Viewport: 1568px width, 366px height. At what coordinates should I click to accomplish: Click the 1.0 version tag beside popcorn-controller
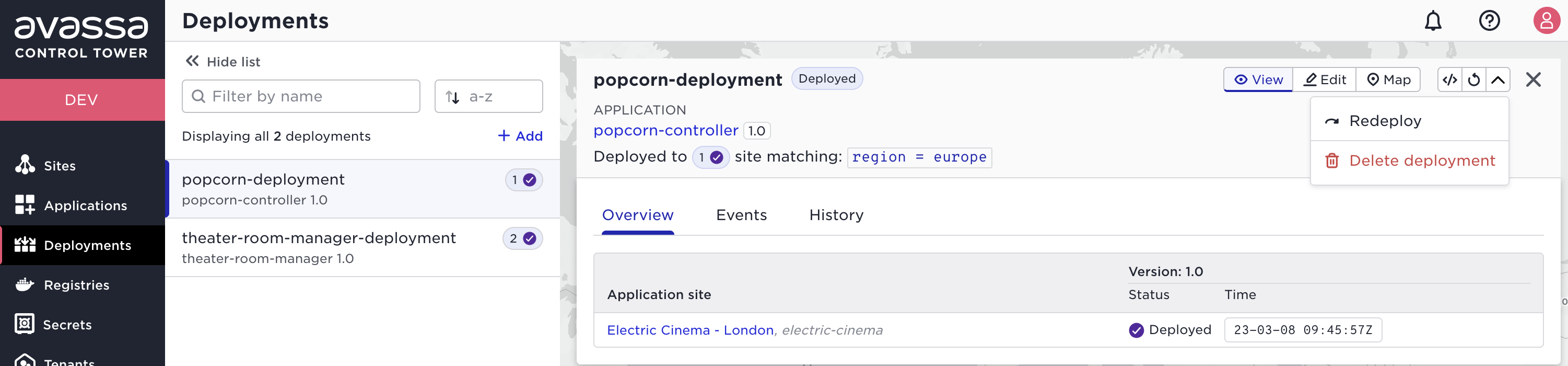(757, 131)
